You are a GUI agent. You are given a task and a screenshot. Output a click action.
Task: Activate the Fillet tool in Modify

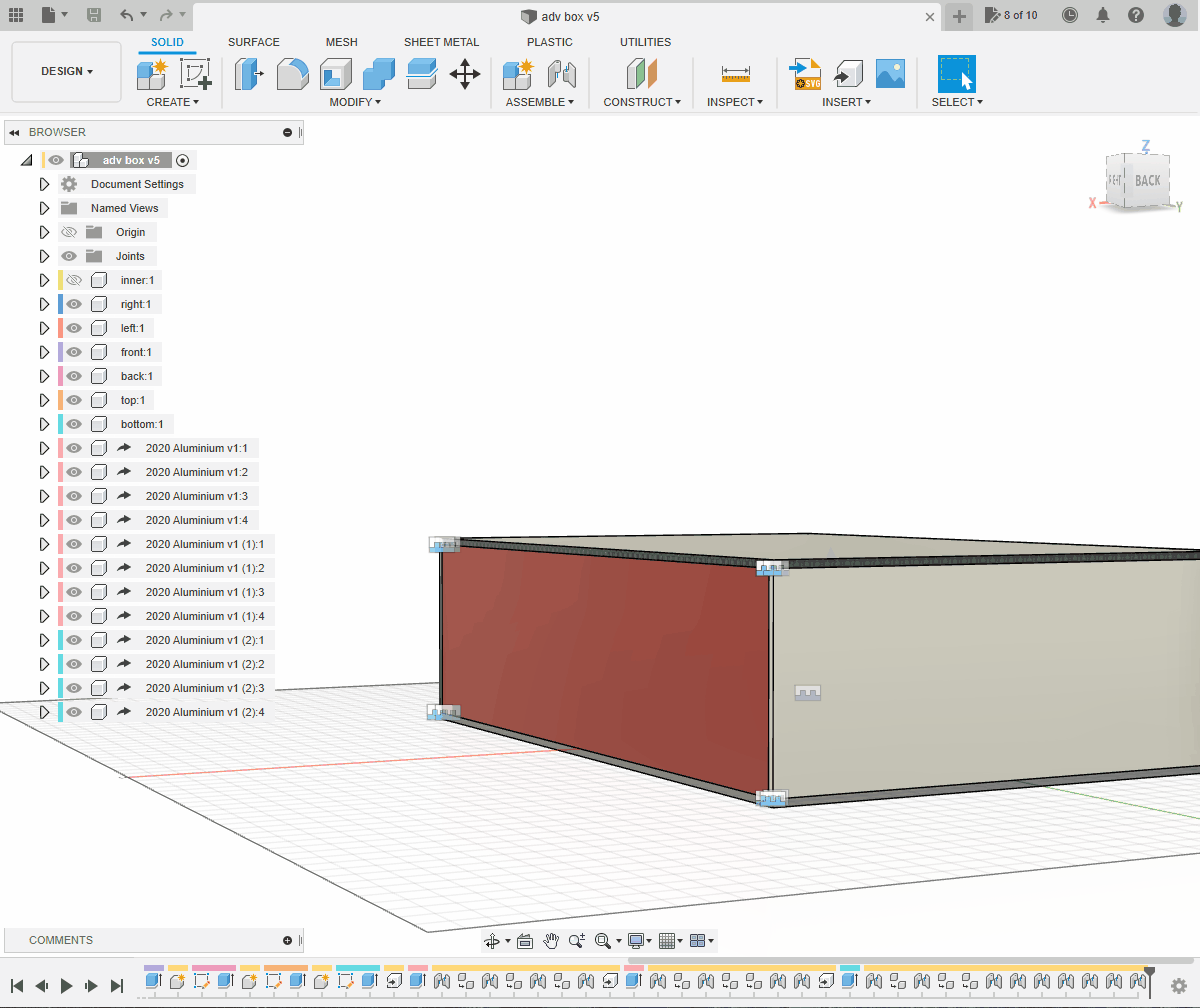tap(292, 74)
